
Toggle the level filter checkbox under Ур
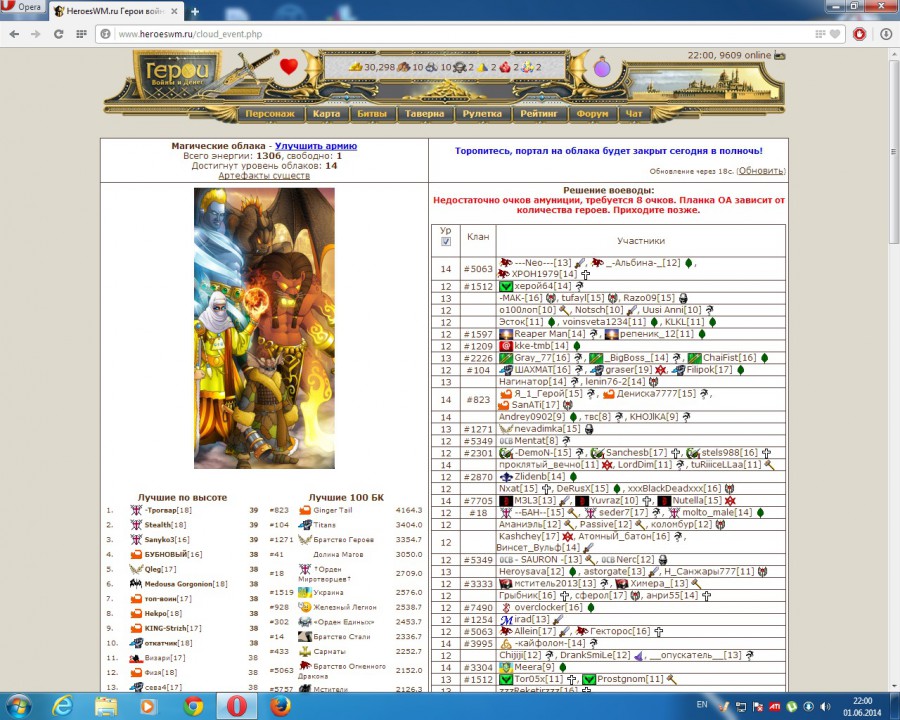point(445,242)
